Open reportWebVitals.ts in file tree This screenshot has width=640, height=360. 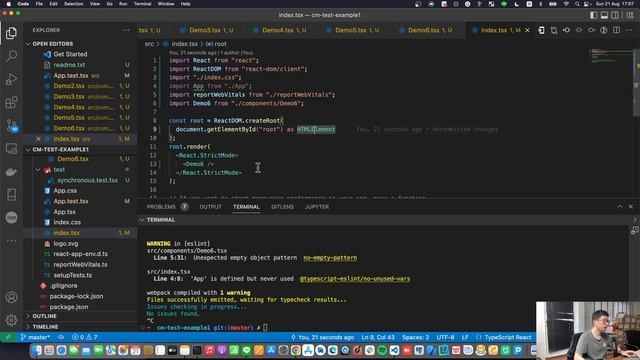(x=80, y=264)
